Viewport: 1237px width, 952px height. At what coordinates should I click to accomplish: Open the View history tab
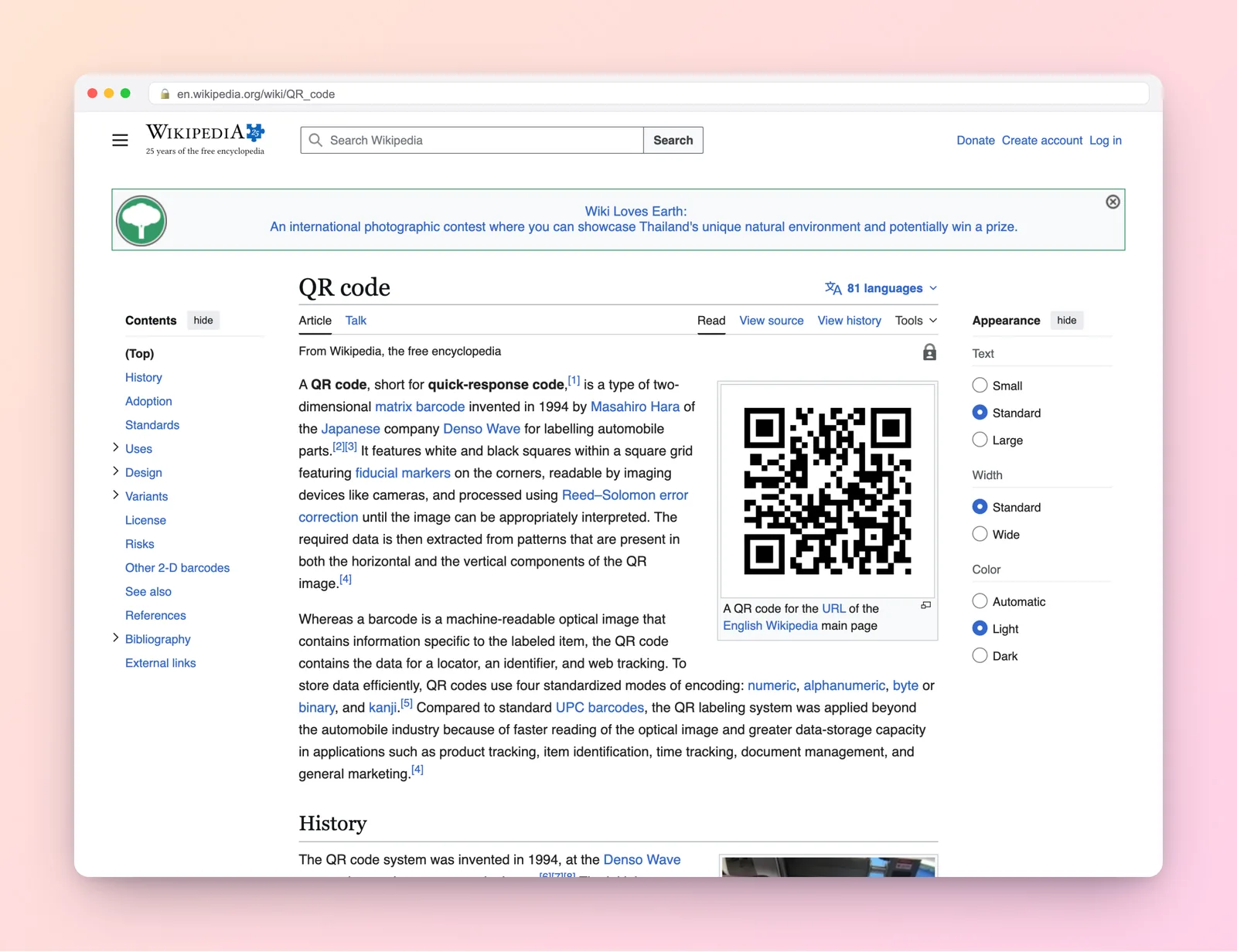pyautogui.click(x=850, y=321)
